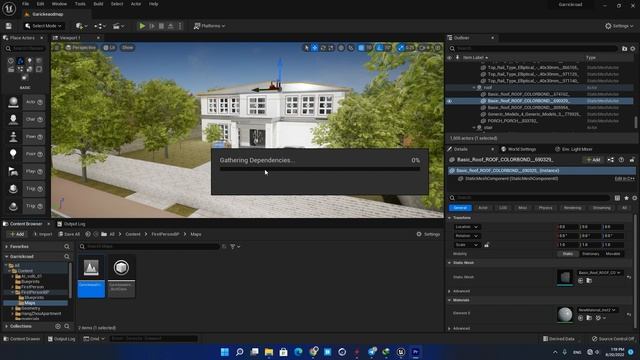Click the Details property matrix grid icon

617,198
